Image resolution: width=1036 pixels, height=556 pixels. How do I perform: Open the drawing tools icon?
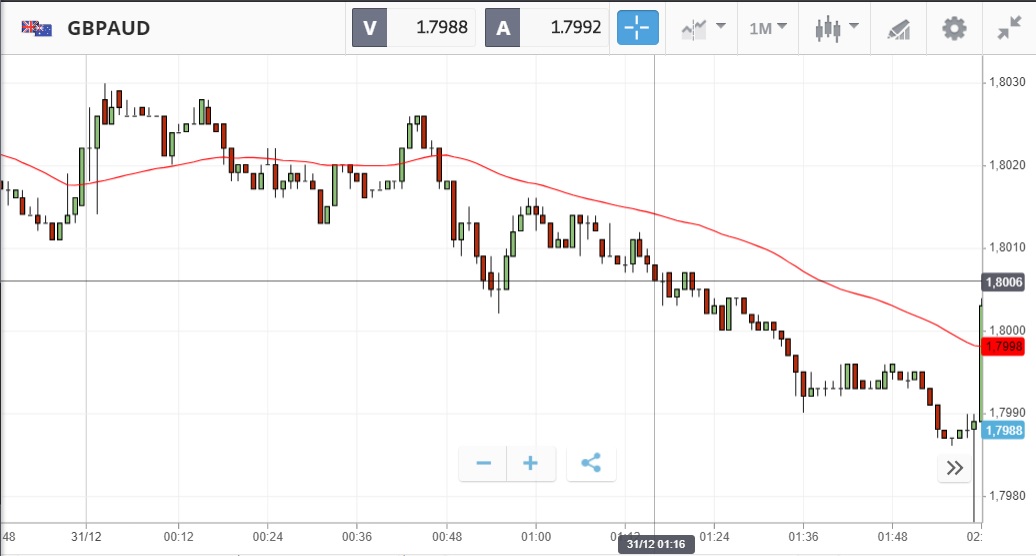[899, 29]
